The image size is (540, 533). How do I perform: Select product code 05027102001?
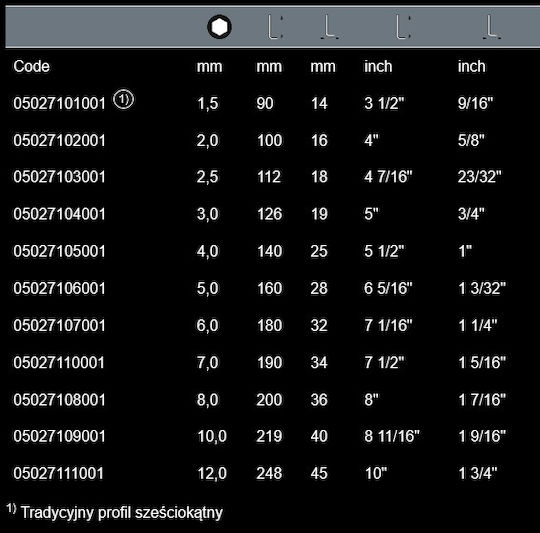[59, 140]
